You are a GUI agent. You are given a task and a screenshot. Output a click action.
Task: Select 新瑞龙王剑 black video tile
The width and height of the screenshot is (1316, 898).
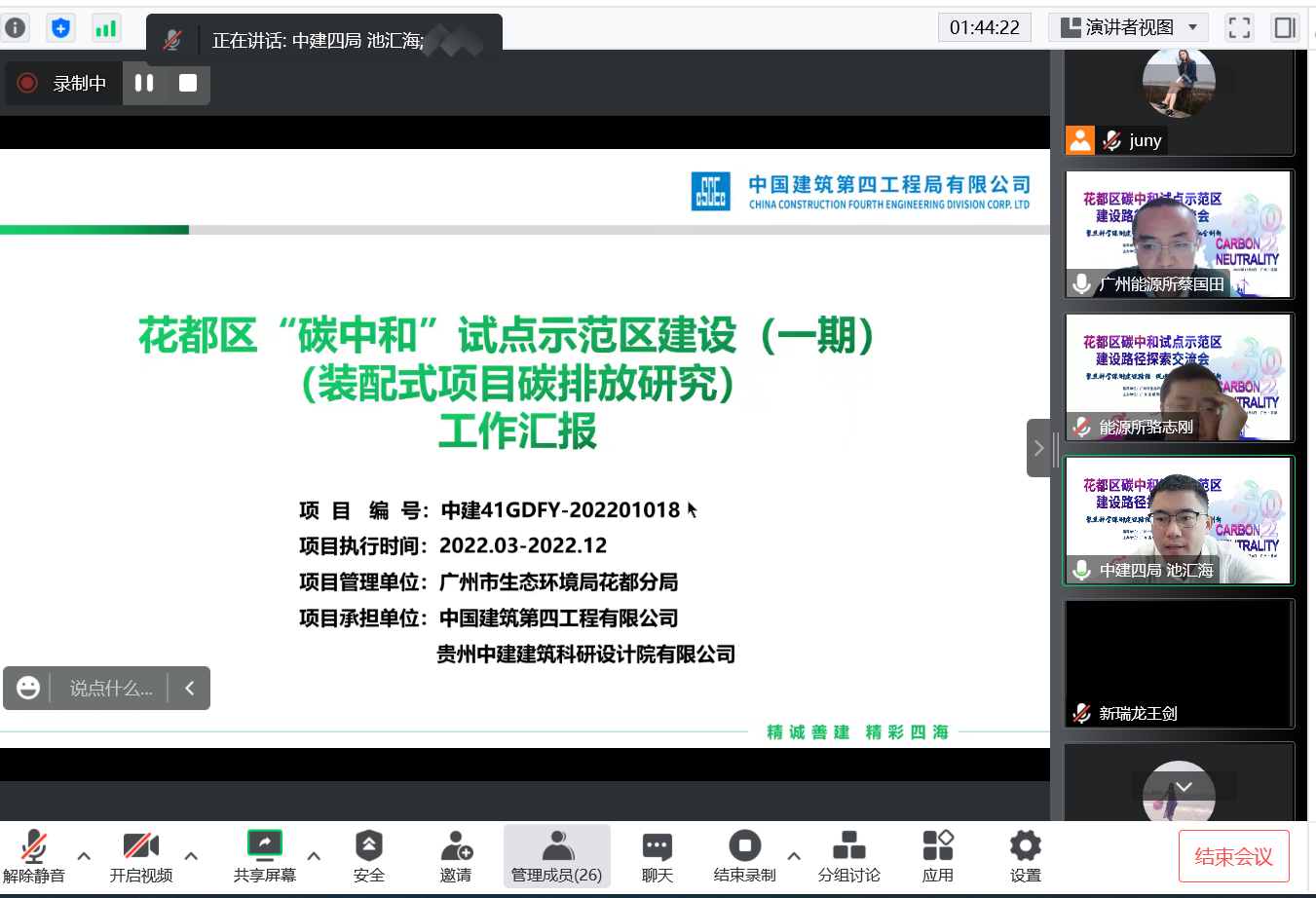click(1179, 663)
